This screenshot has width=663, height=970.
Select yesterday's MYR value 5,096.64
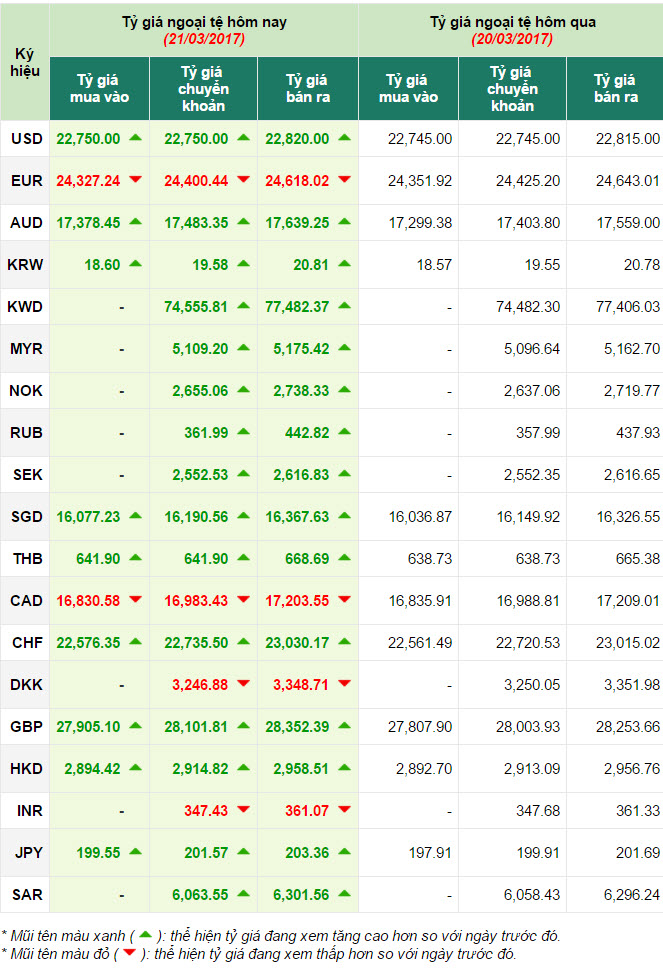pos(532,349)
